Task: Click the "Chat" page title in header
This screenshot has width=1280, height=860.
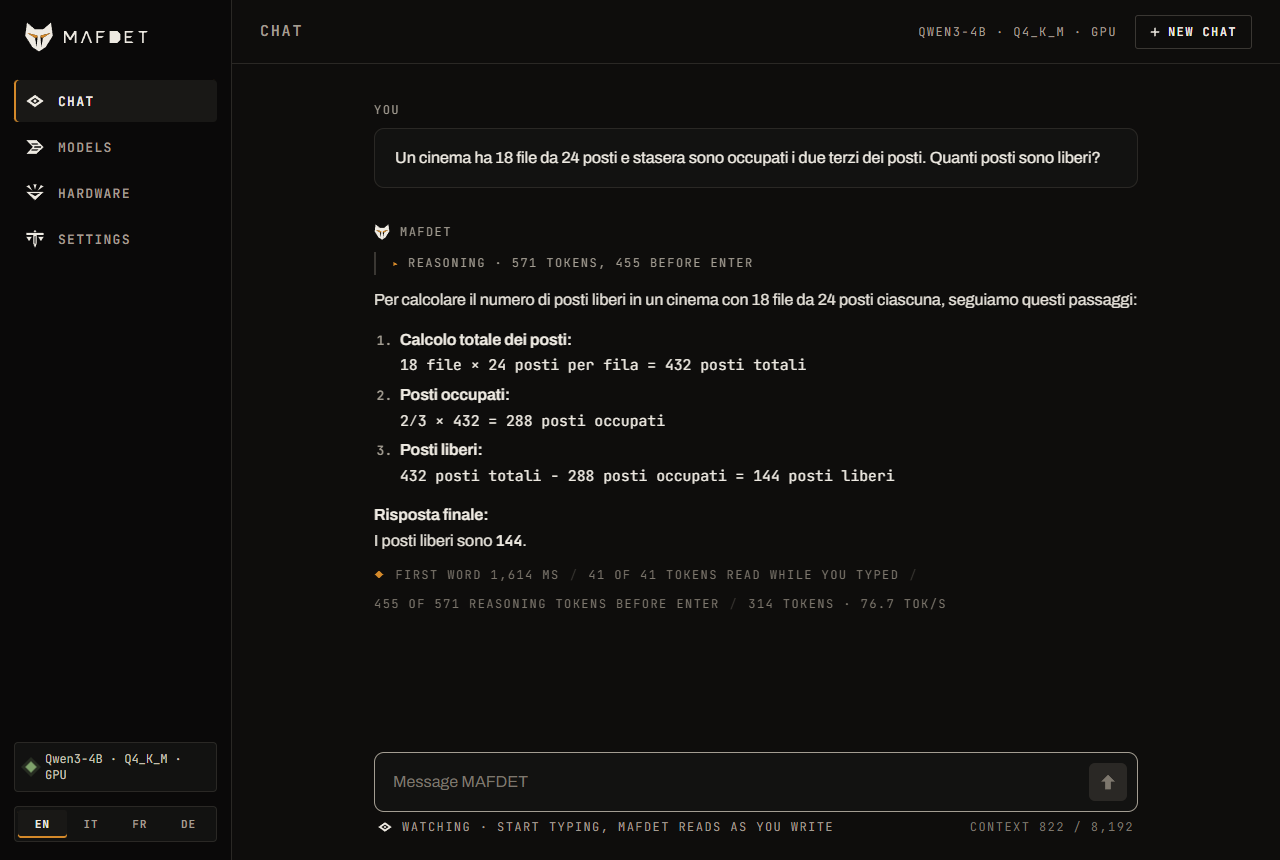Action: tap(281, 31)
